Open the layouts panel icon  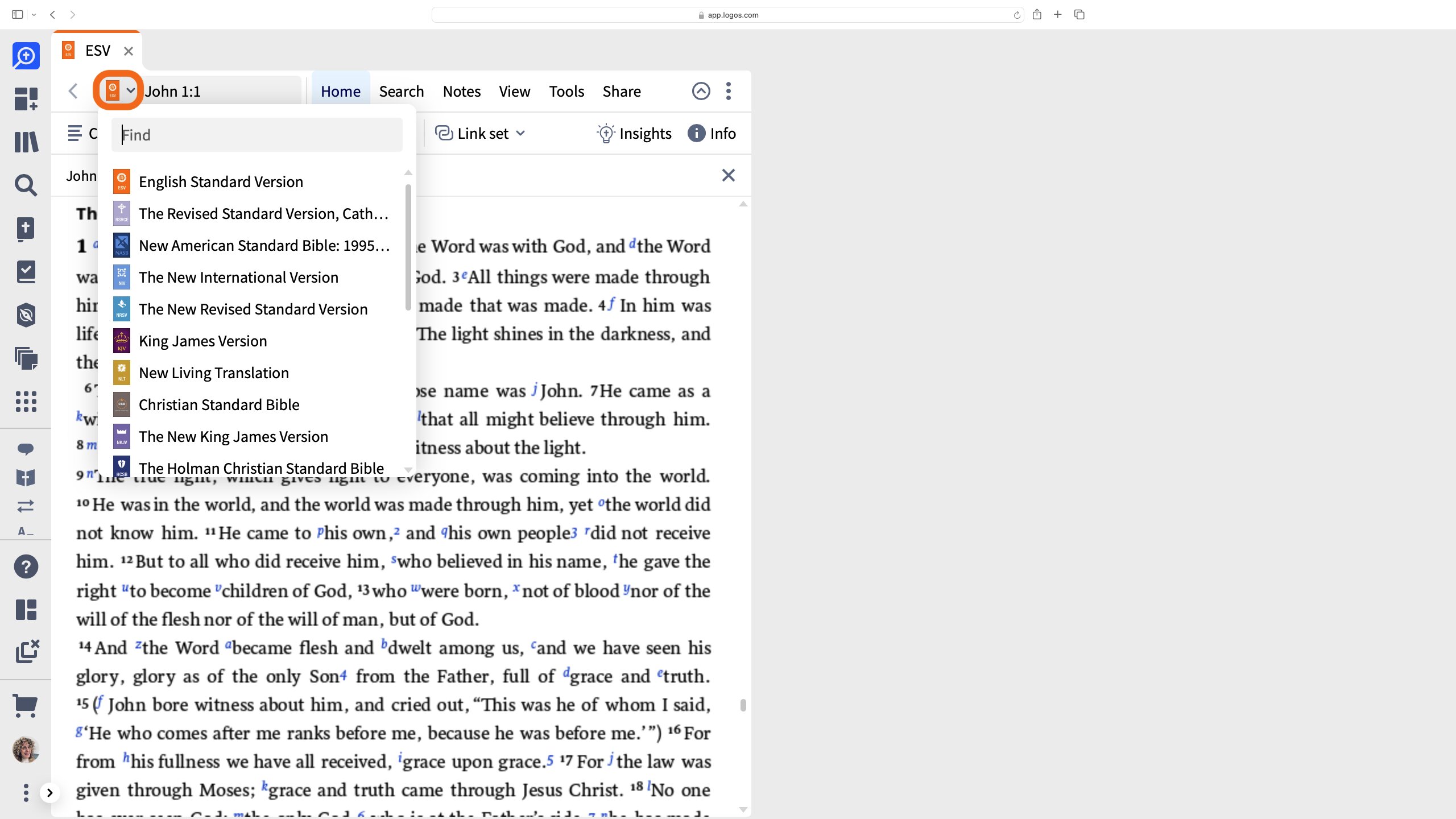(x=26, y=610)
